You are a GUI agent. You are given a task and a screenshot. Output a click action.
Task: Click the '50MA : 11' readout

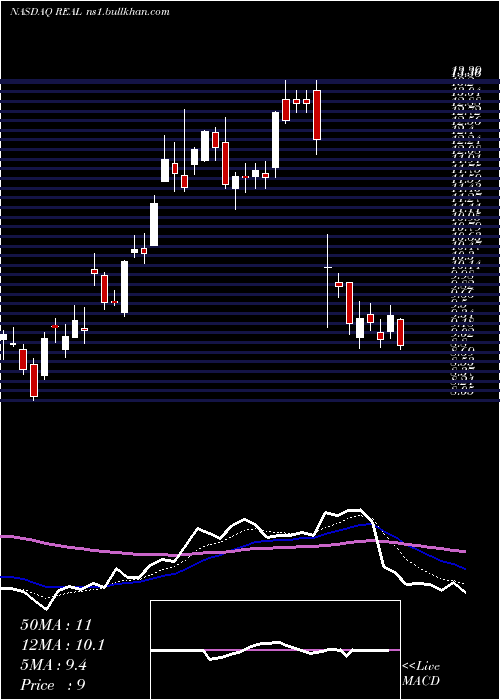tap(56, 625)
